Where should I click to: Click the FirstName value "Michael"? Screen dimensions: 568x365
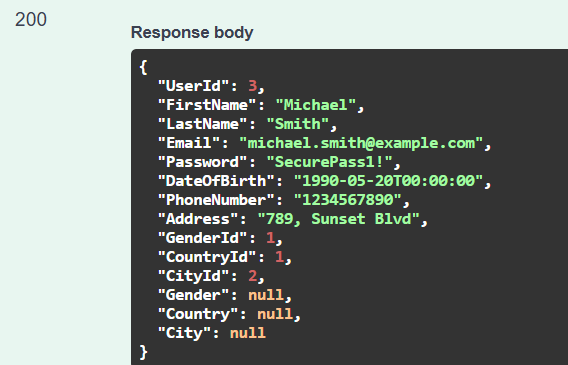[x=316, y=105]
